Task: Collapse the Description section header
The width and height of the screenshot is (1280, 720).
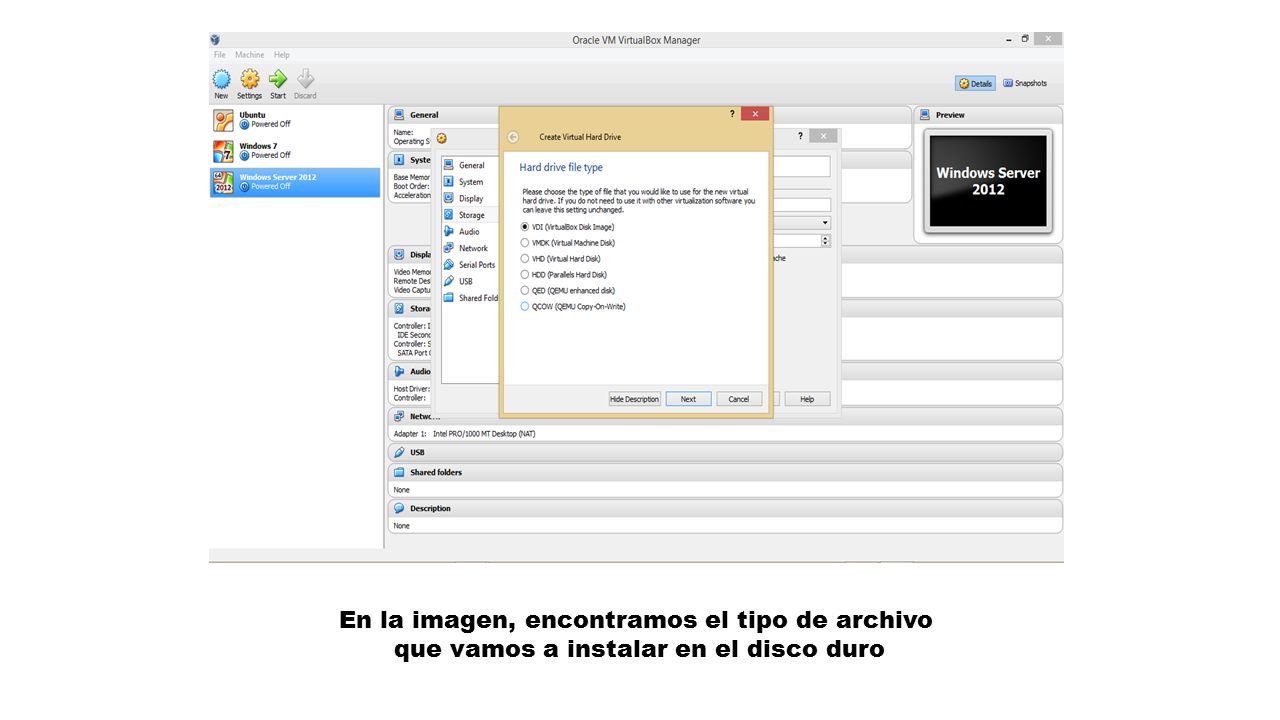Action: tap(725, 508)
